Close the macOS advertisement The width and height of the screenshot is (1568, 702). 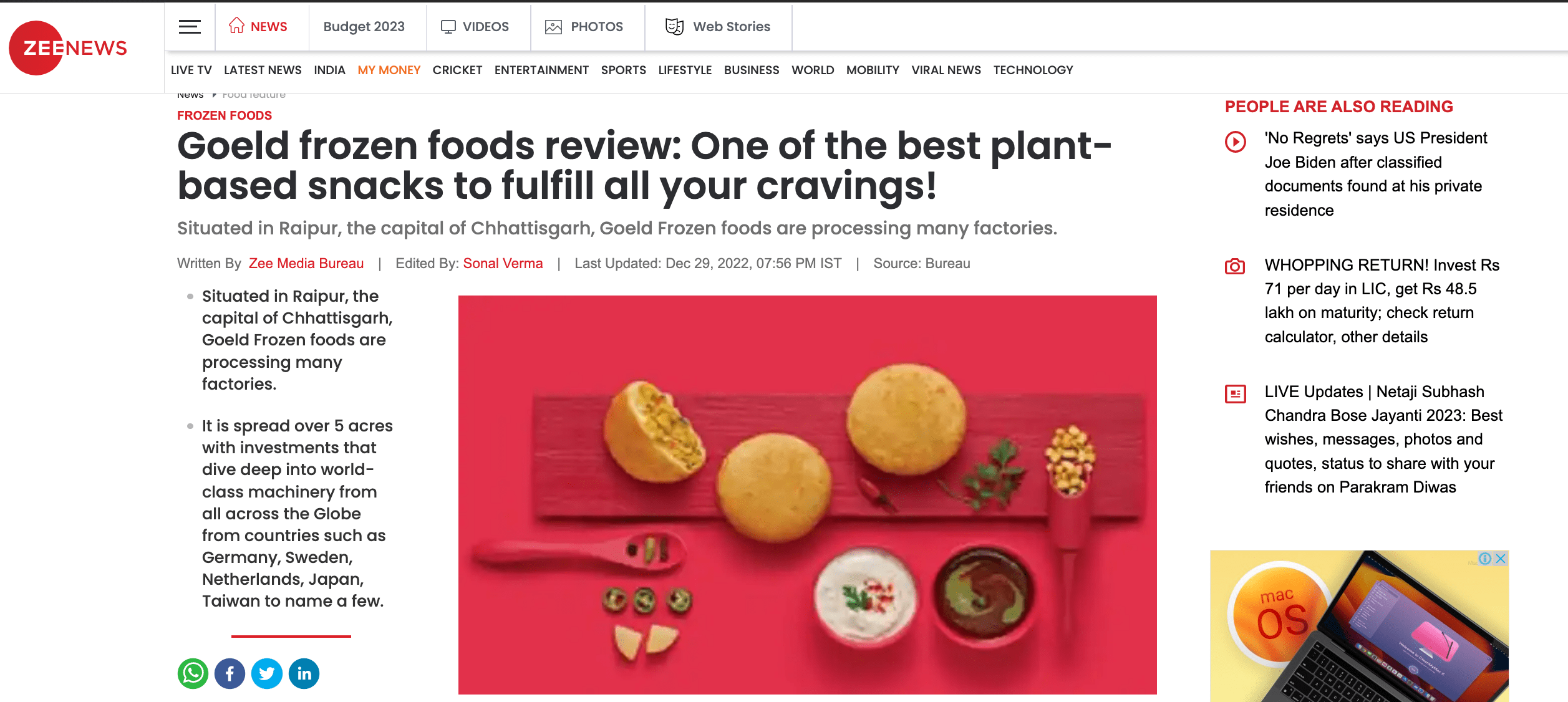click(1501, 559)
